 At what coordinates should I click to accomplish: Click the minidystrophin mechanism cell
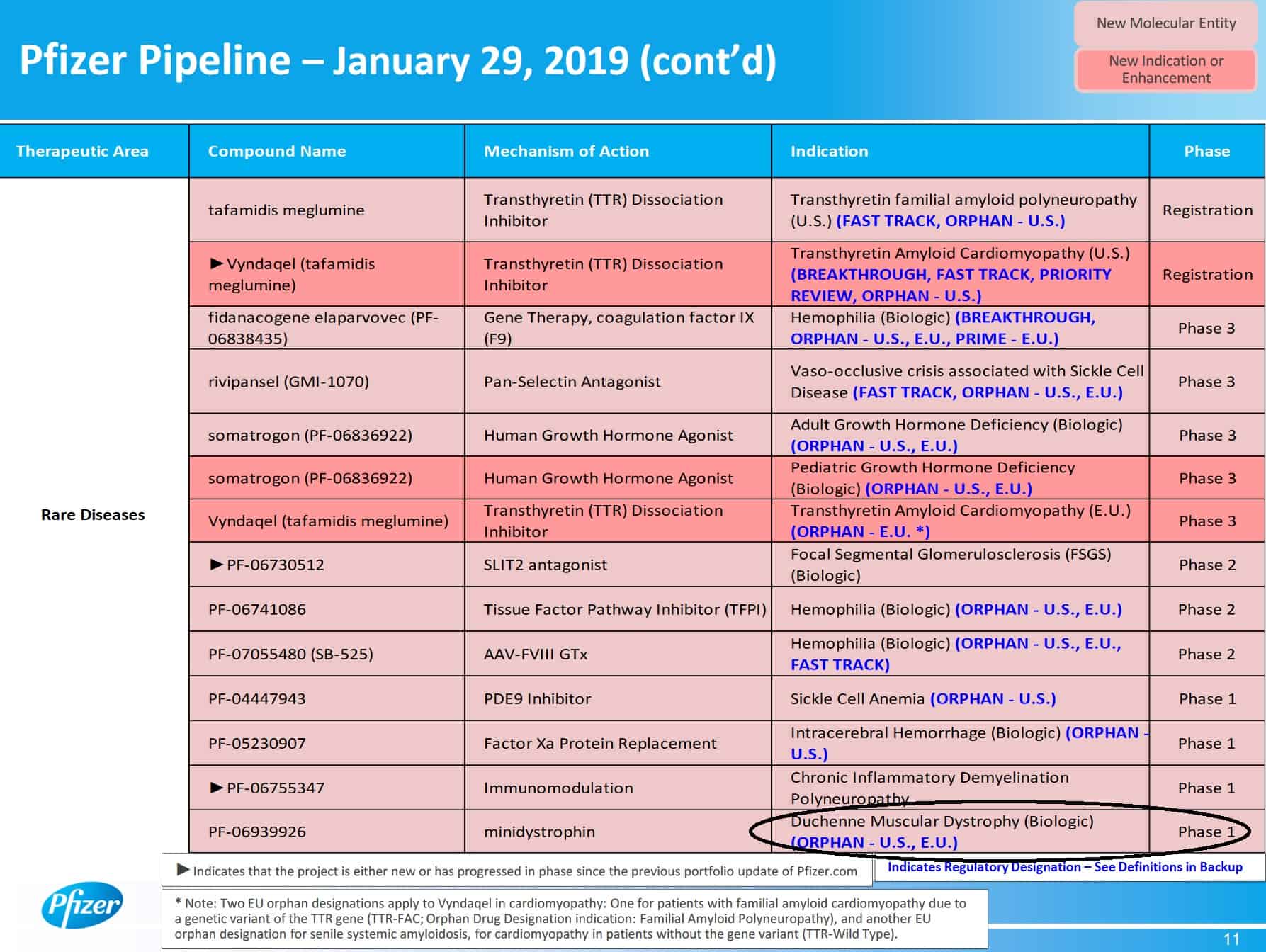[539, 832]
